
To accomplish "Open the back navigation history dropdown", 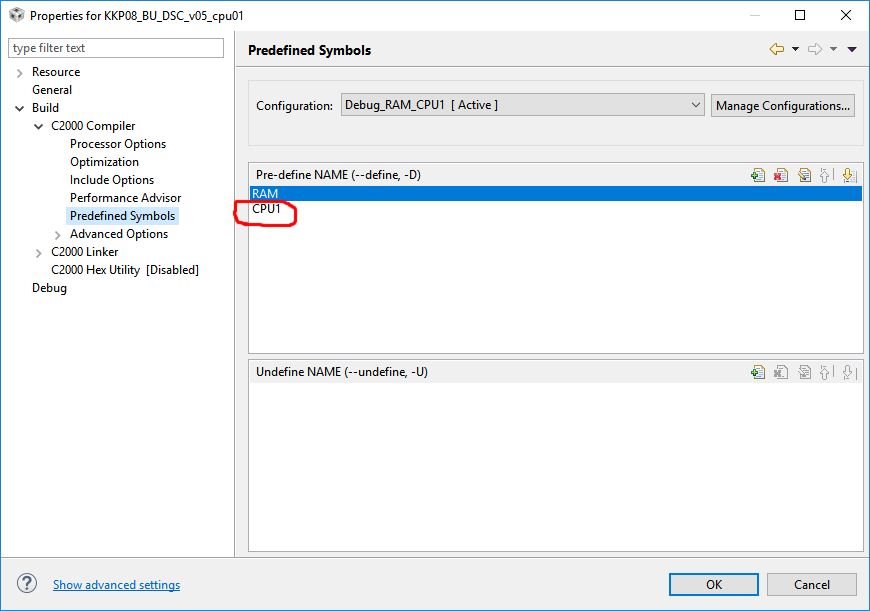I will (795, 49).
